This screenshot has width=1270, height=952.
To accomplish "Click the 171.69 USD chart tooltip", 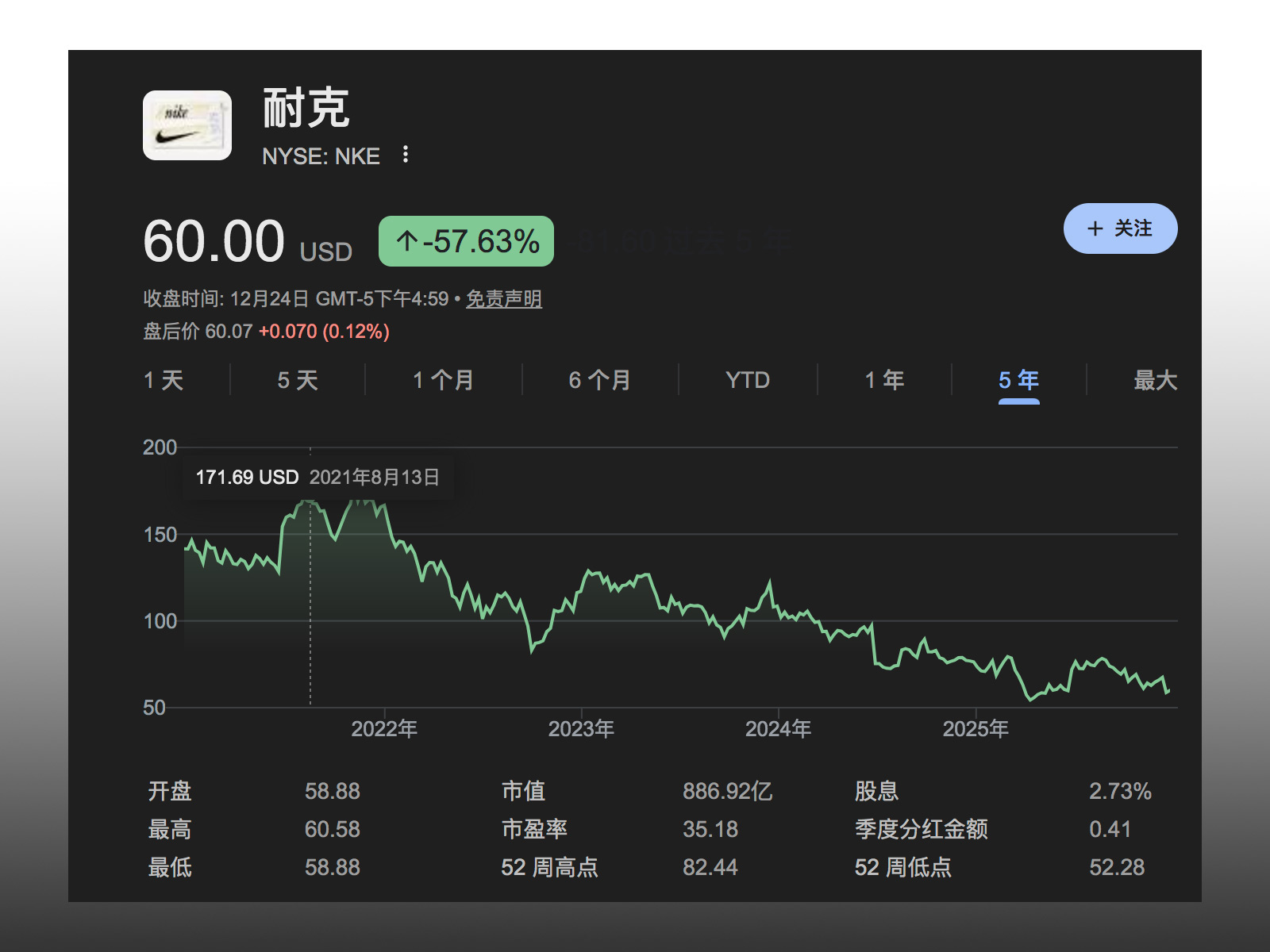I will (x=317, y=477).
